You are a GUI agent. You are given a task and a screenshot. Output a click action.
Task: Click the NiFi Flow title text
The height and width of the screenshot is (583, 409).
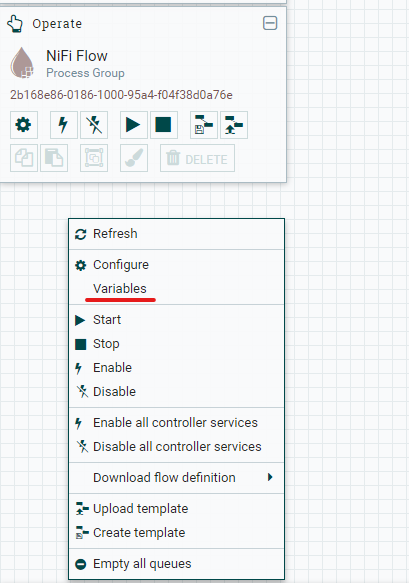coord(77,56)
